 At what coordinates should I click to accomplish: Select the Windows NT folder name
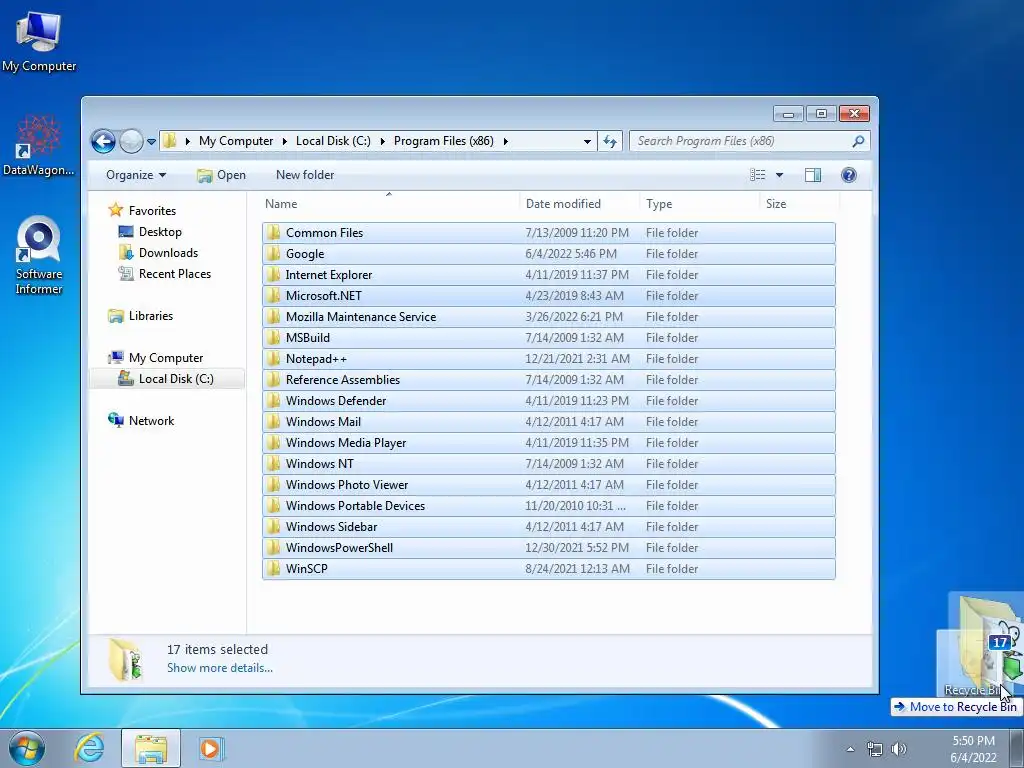coord(319,464)
